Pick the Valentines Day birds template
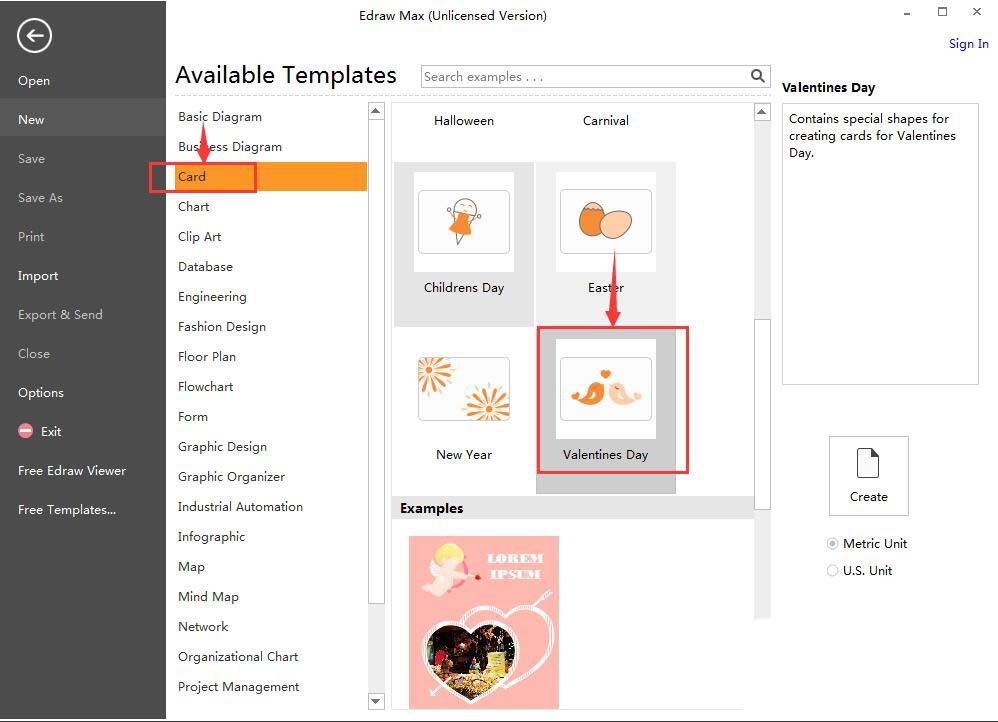This screenshot has height=722, width=998. click(x=605, y=389)
